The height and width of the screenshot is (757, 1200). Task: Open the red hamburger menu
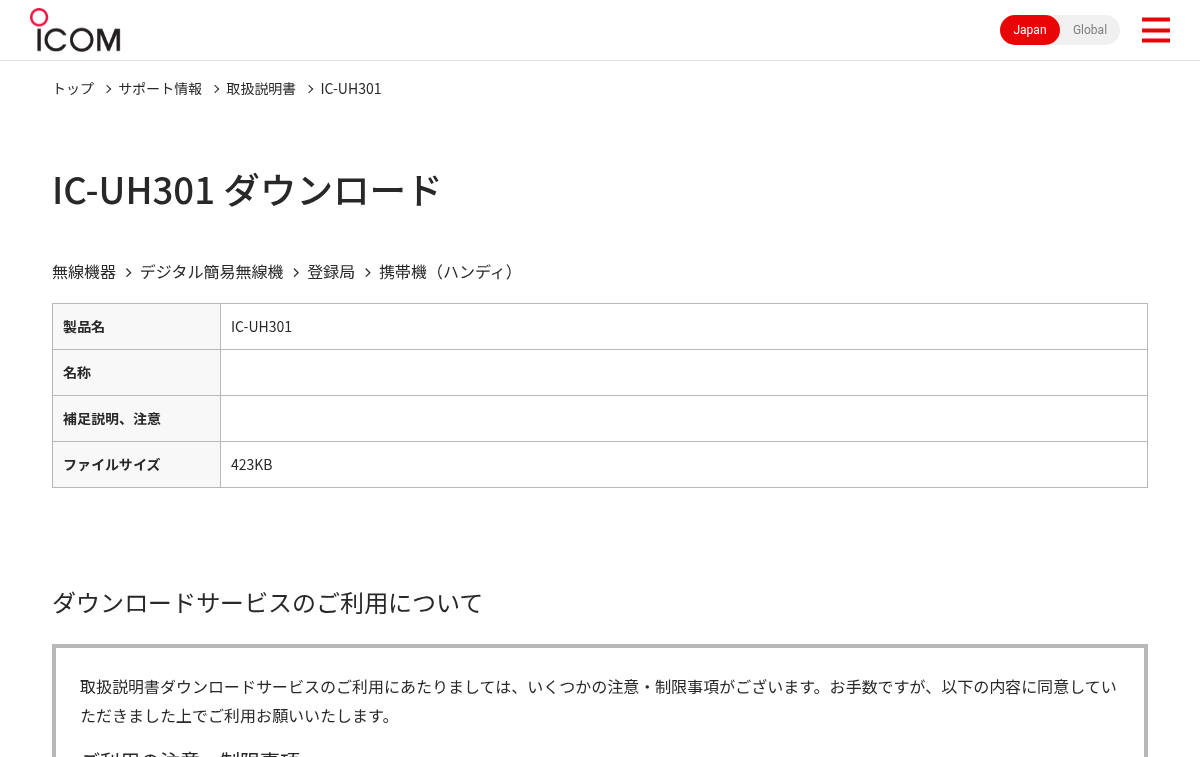pyautogui.click(x=1155, y=30)
